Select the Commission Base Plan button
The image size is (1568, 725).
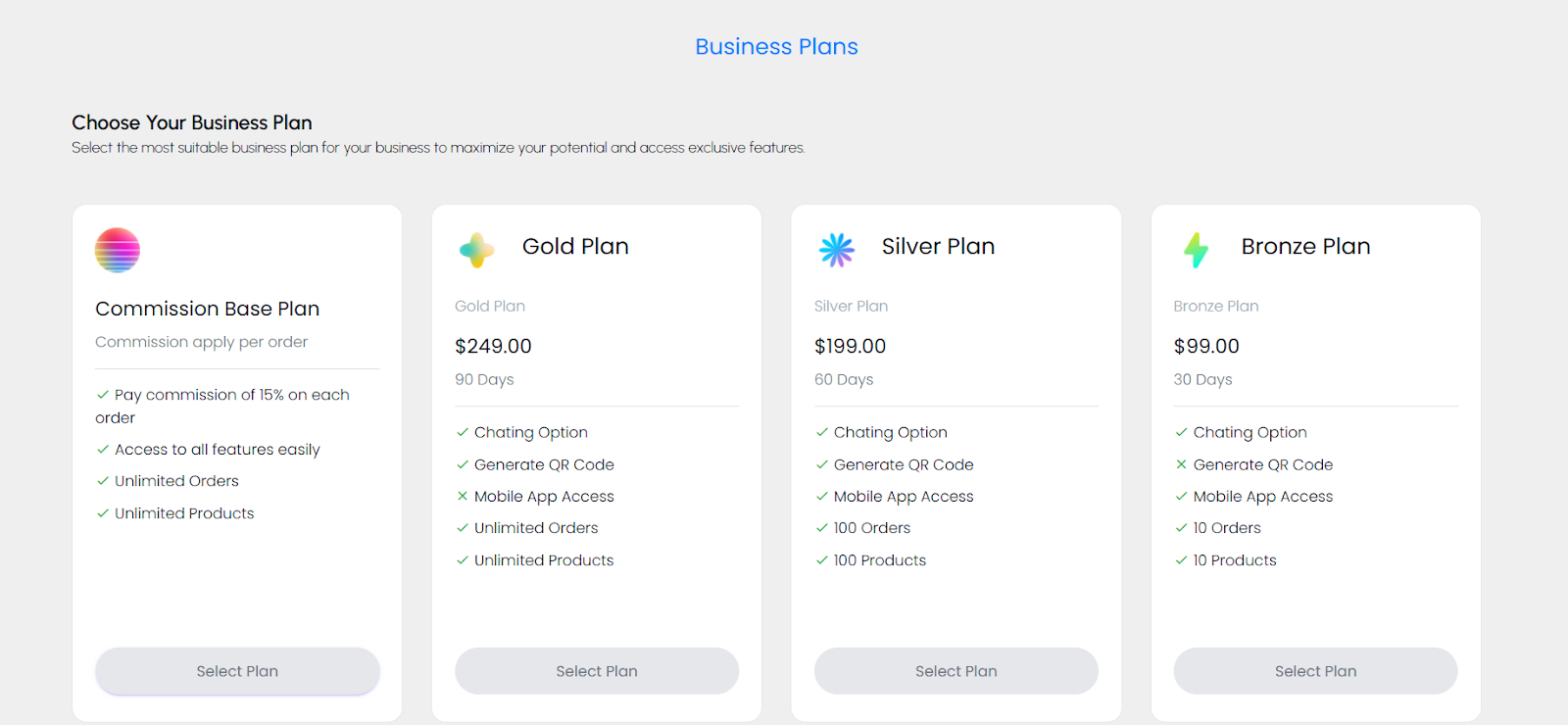pyautogui.click(x=237, y=671)
